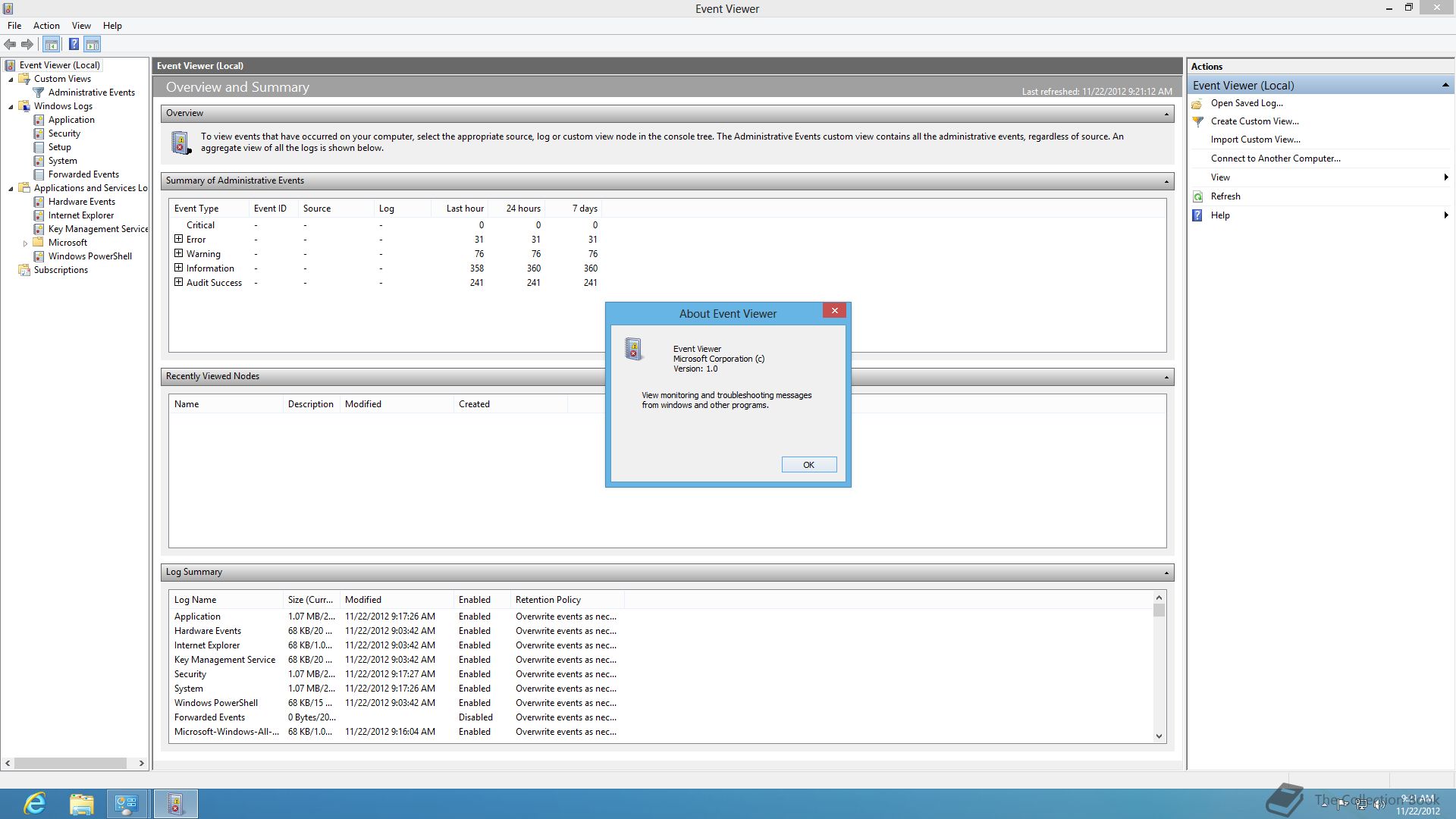Expand the Audit Success event type row
Screen dimensions: 1456x819
178,282
